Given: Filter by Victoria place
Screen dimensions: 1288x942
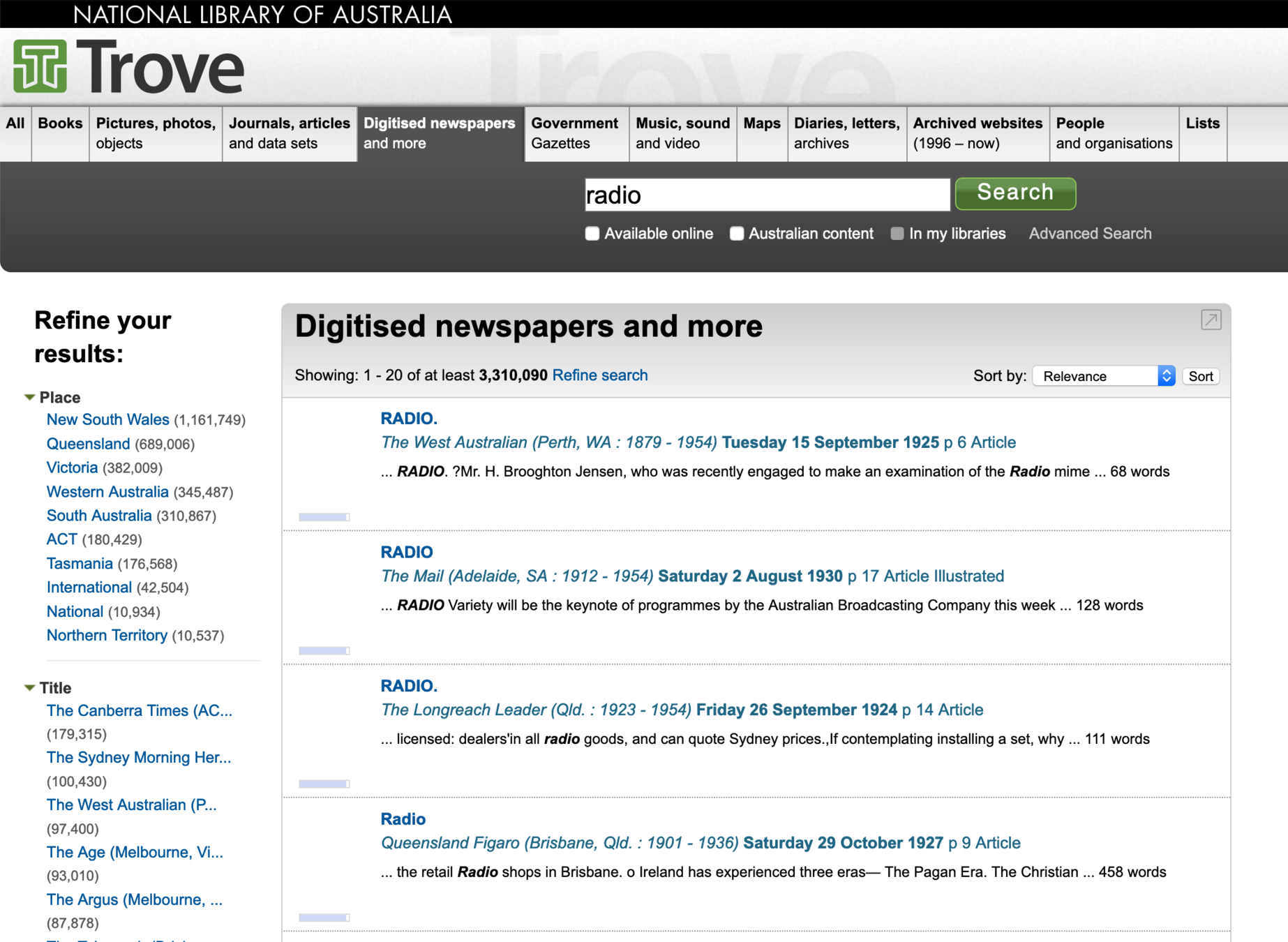Looking at the screenshot, I should coord(73,468).
